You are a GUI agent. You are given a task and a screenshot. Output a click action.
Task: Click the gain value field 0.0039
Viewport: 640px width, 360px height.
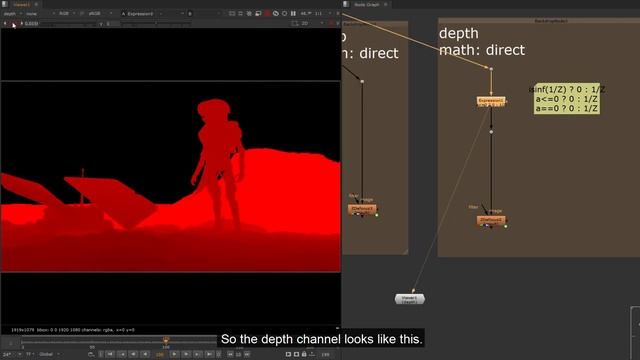pos(31,24)
